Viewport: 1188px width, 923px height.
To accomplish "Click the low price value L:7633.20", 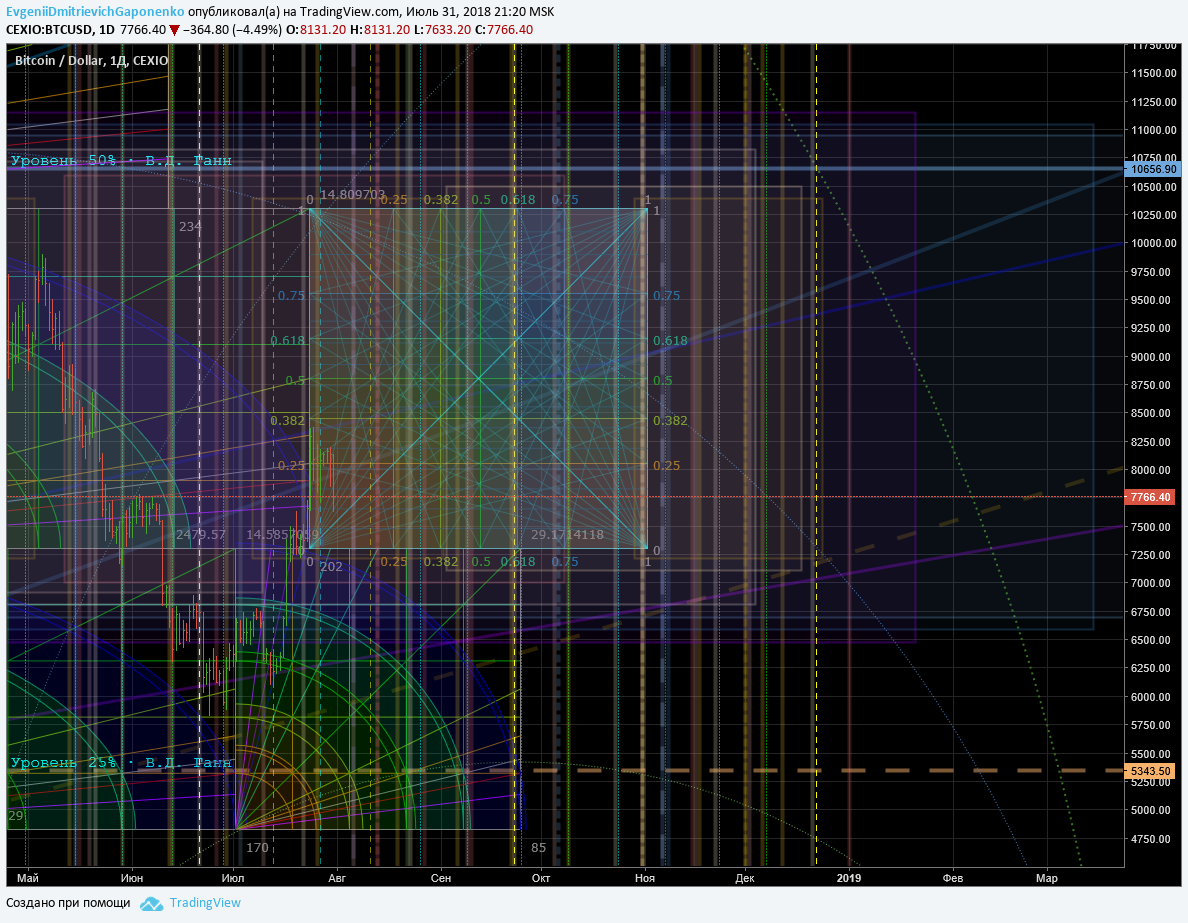I will point(442,30).
